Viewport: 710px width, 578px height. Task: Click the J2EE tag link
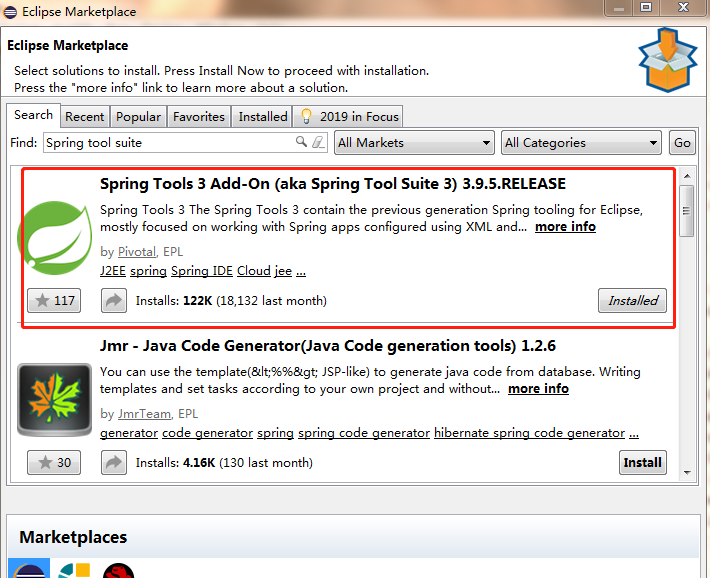(113, 271)
